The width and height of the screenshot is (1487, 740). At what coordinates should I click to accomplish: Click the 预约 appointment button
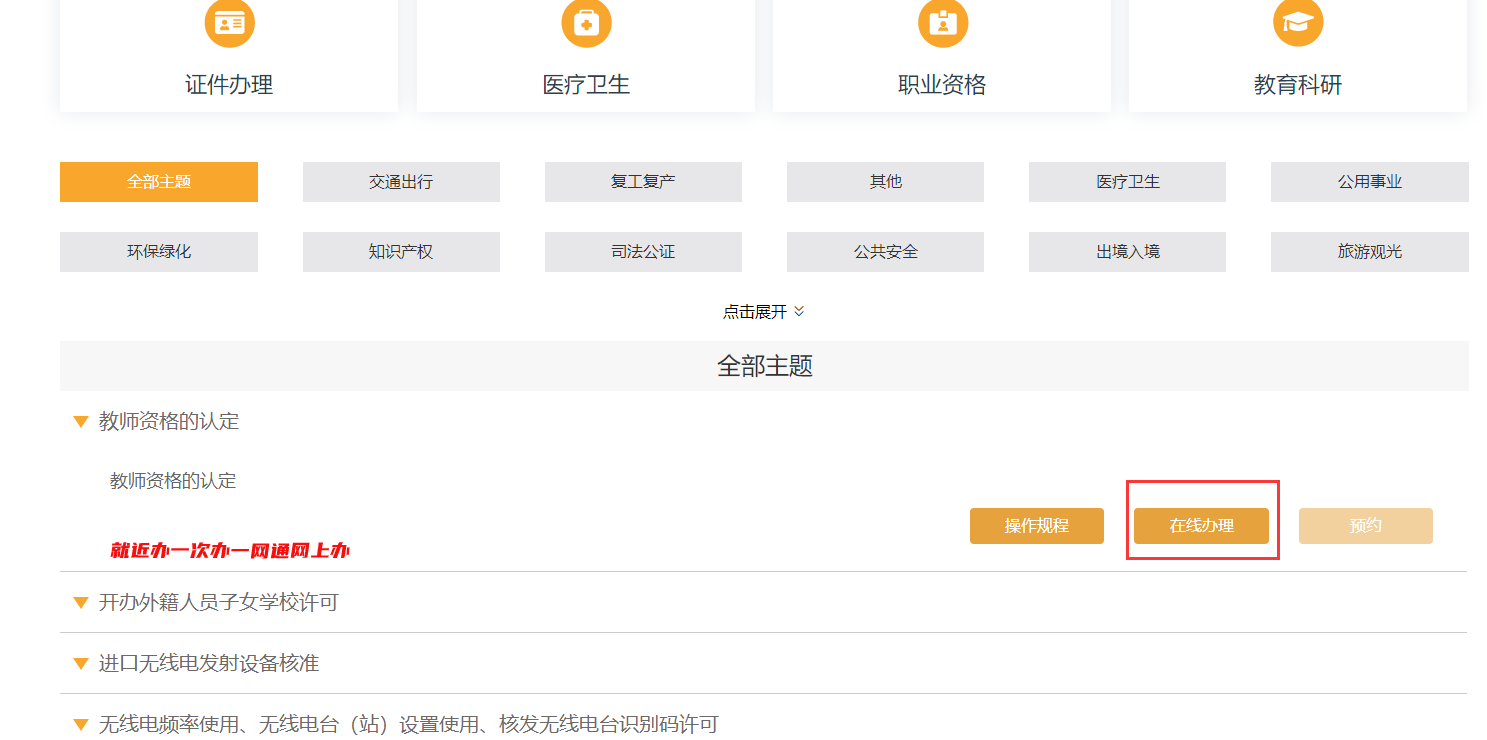coord(1365,526)
